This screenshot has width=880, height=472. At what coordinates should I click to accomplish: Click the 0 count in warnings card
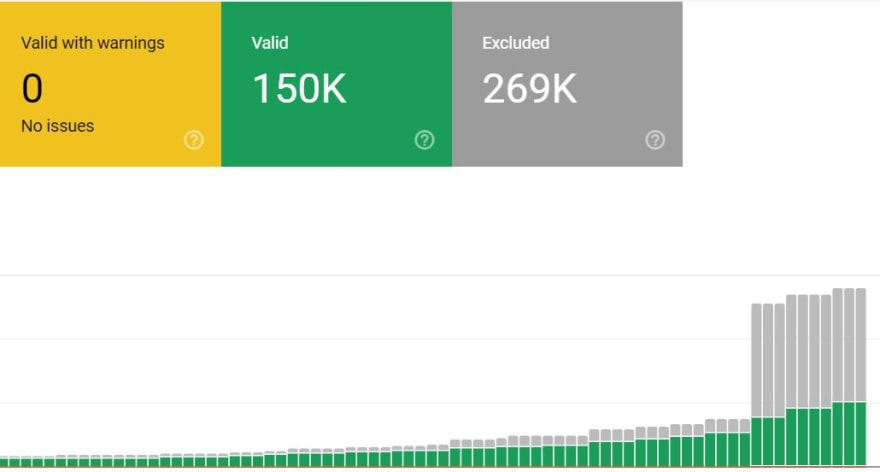click(32, 89)
